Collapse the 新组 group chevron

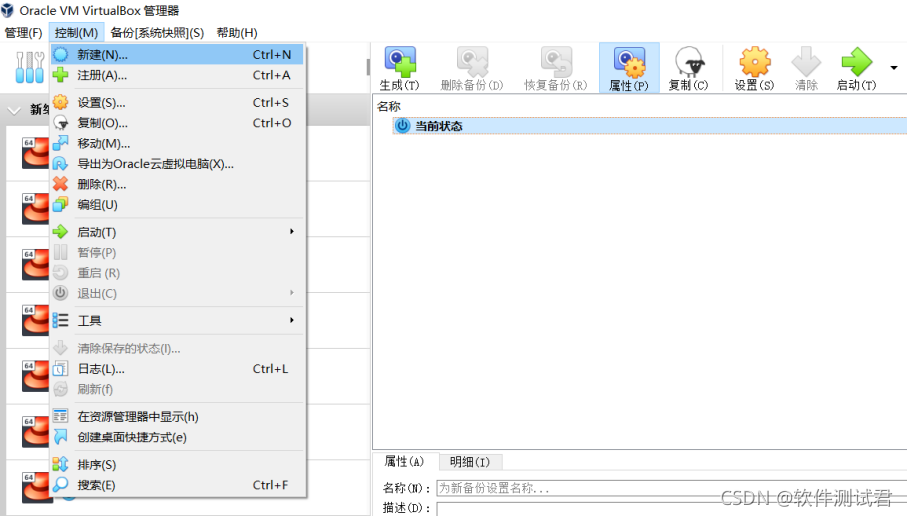coord(14,109)
